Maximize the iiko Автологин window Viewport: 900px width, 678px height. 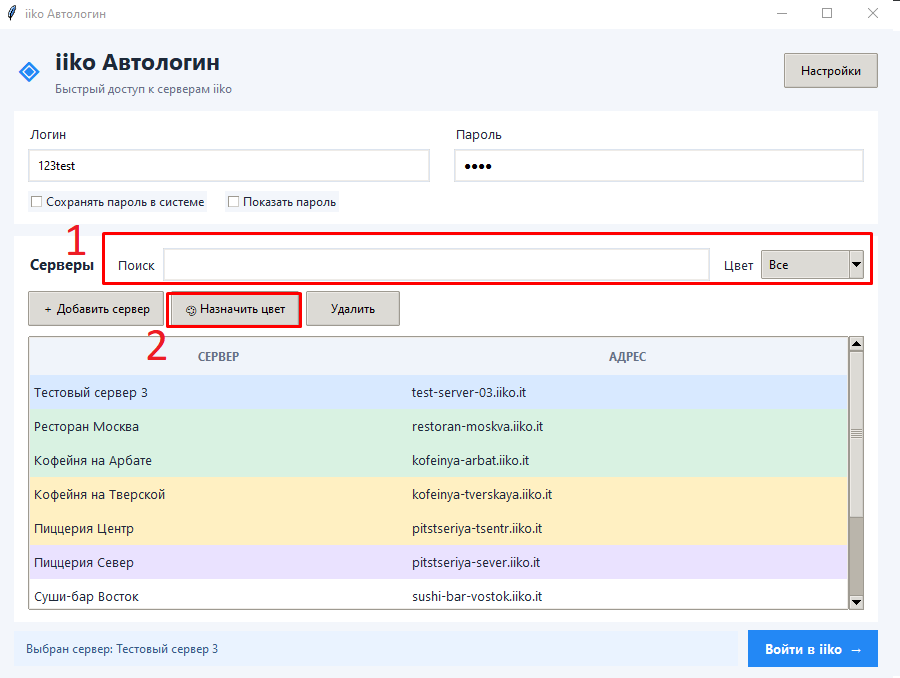(827, 13)
